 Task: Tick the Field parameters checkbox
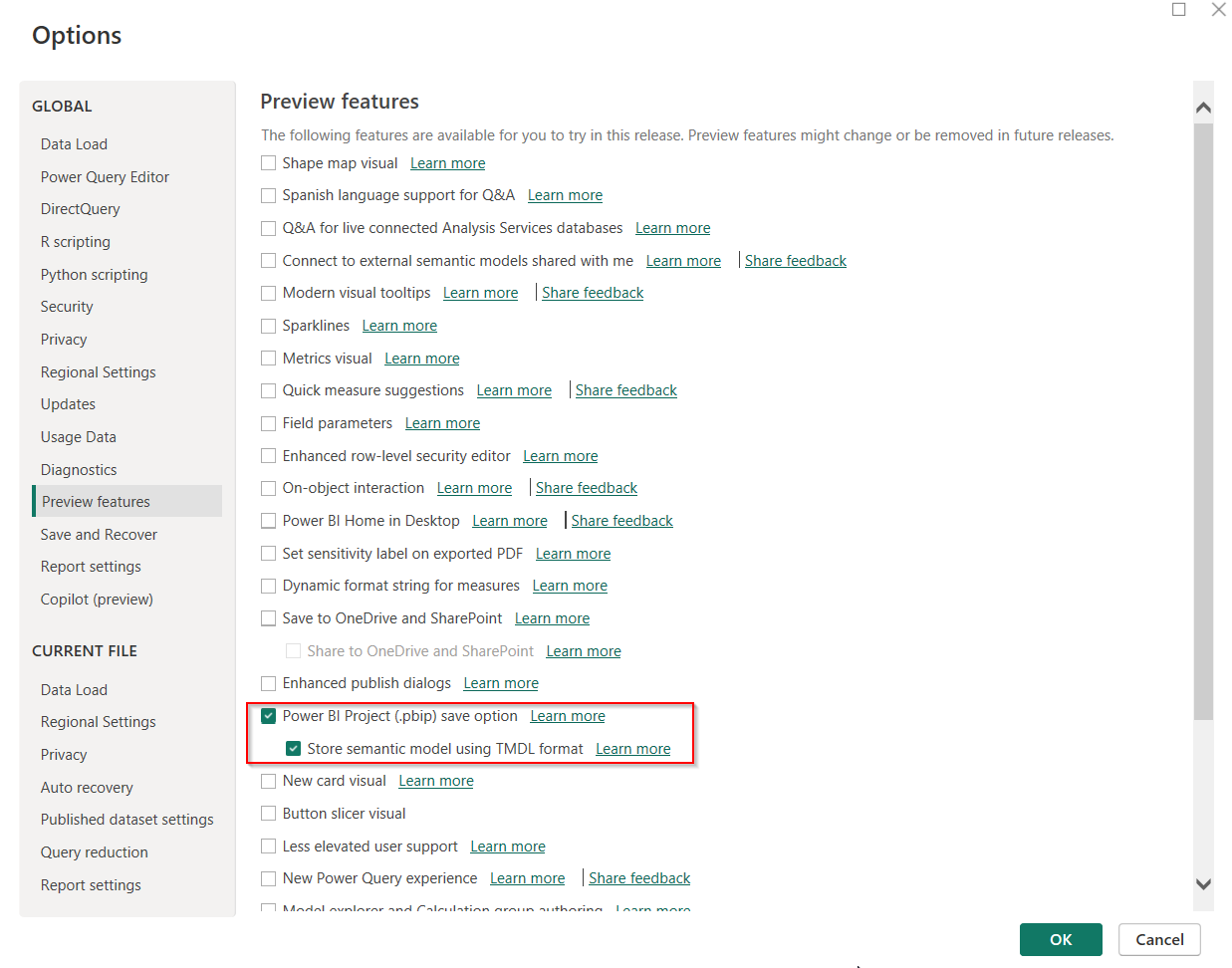click(268, 423)
